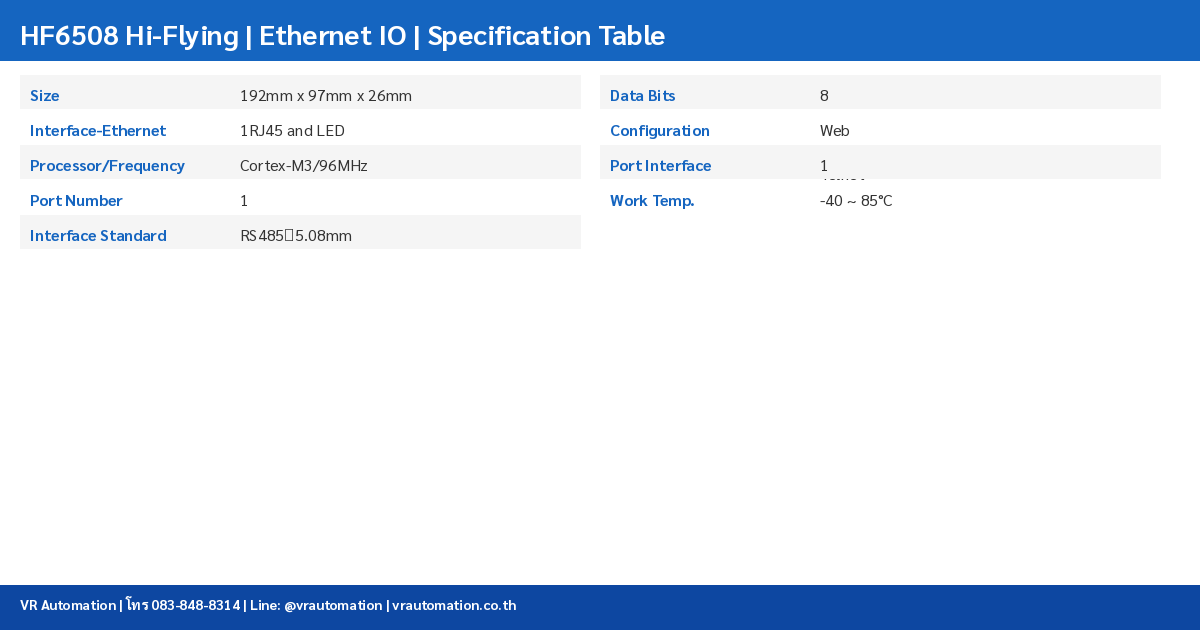Click the 192mm x 97mm x 26mm value

[326, 96]
